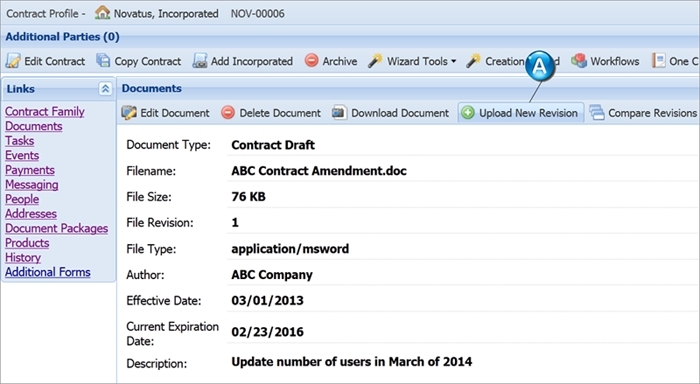Click the Add Incorporated icon
700x384 pixels.
(200, 61)
